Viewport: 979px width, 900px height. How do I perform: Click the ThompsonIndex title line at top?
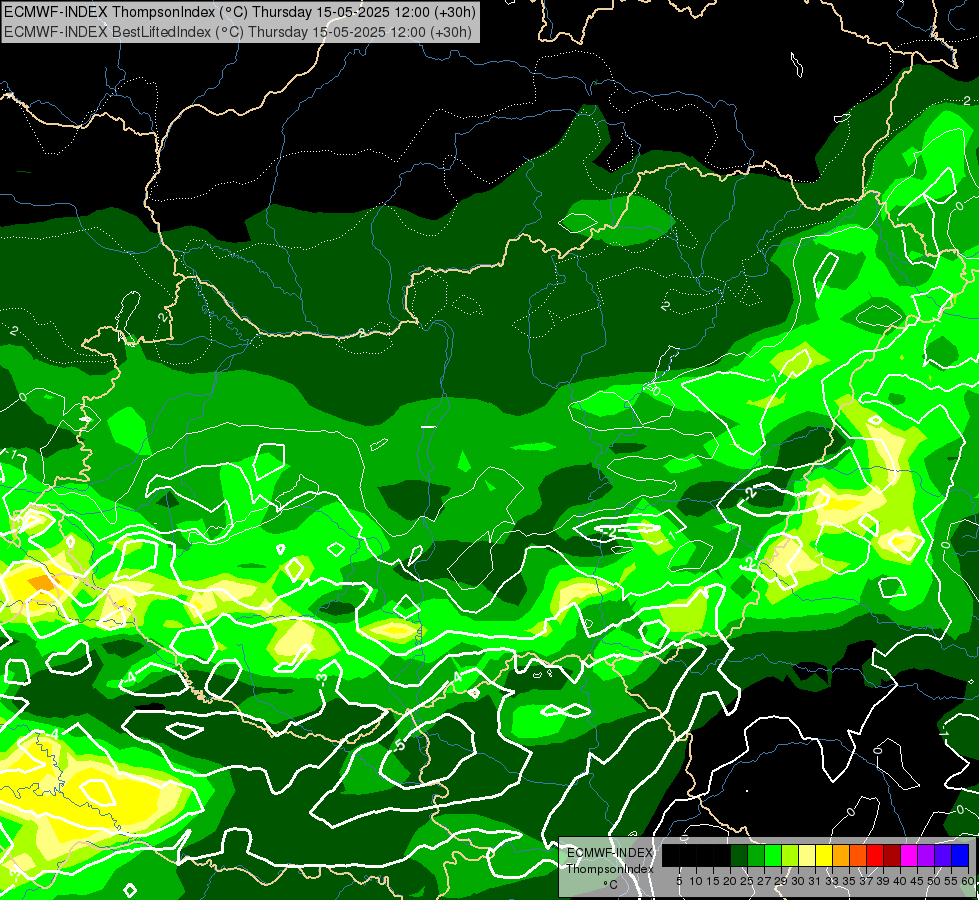(240, 11)
